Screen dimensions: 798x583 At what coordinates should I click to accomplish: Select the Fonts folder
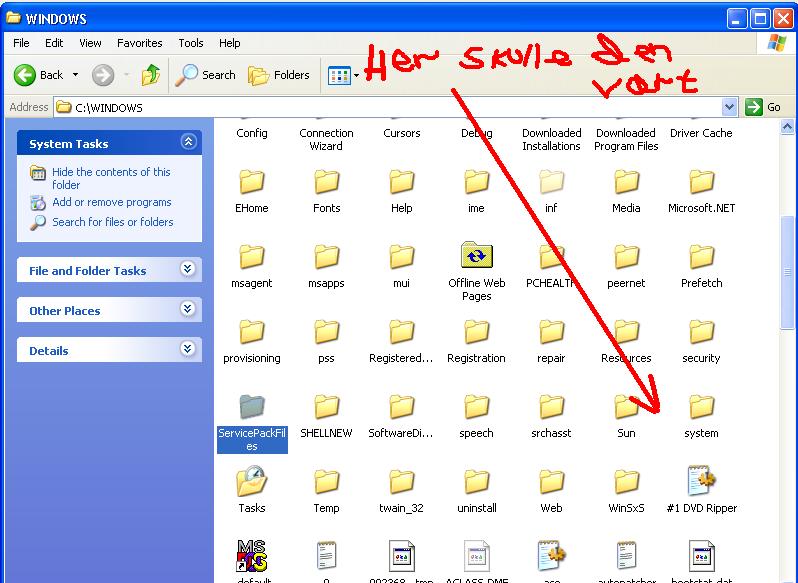click(x=326, y=192)
